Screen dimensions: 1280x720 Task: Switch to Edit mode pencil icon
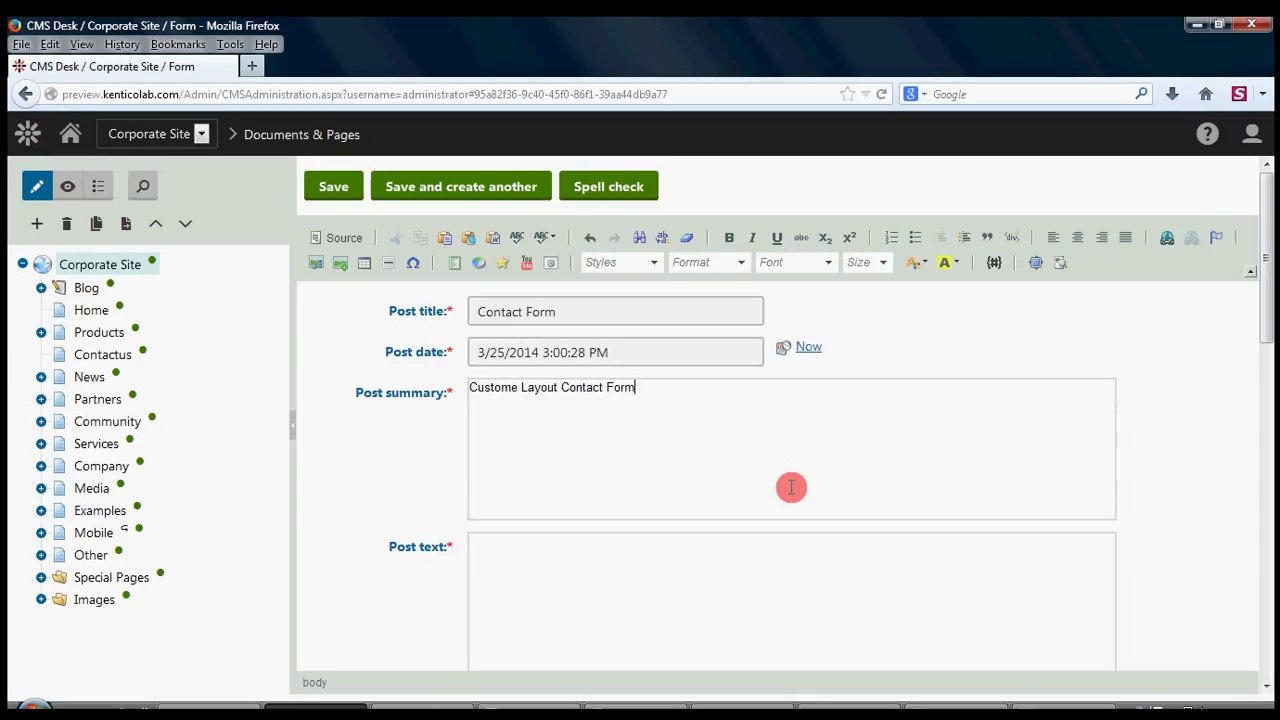point(37,186)
